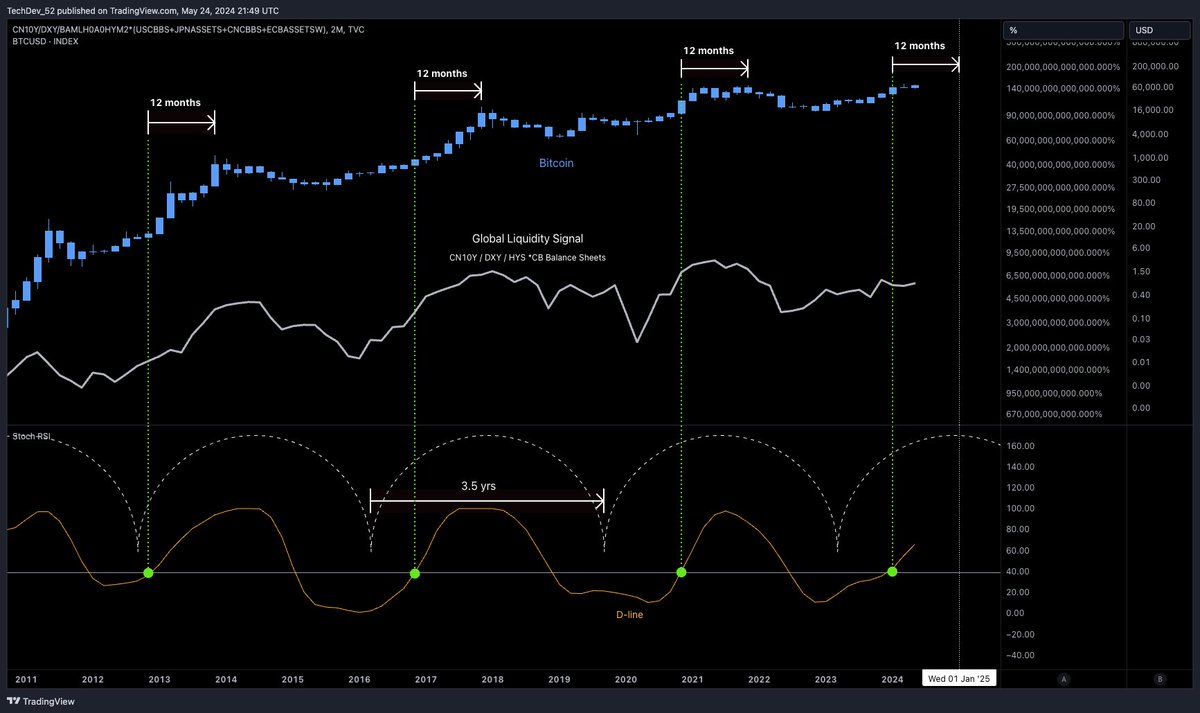1200x713 pixels.
Task: Click the green signal dot just before 2021
Action: (x=681, y=572)
